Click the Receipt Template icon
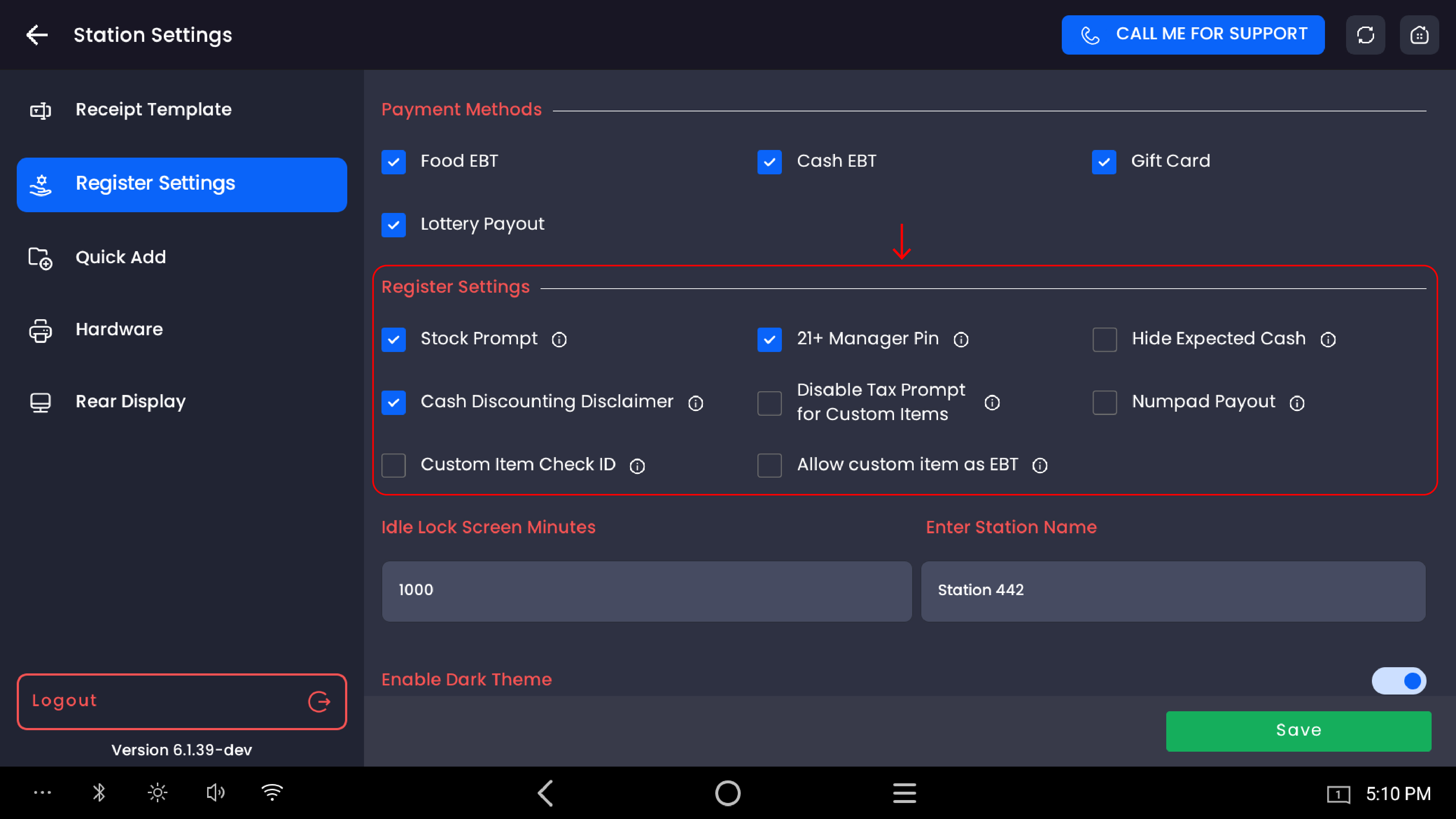 (40, 110)
